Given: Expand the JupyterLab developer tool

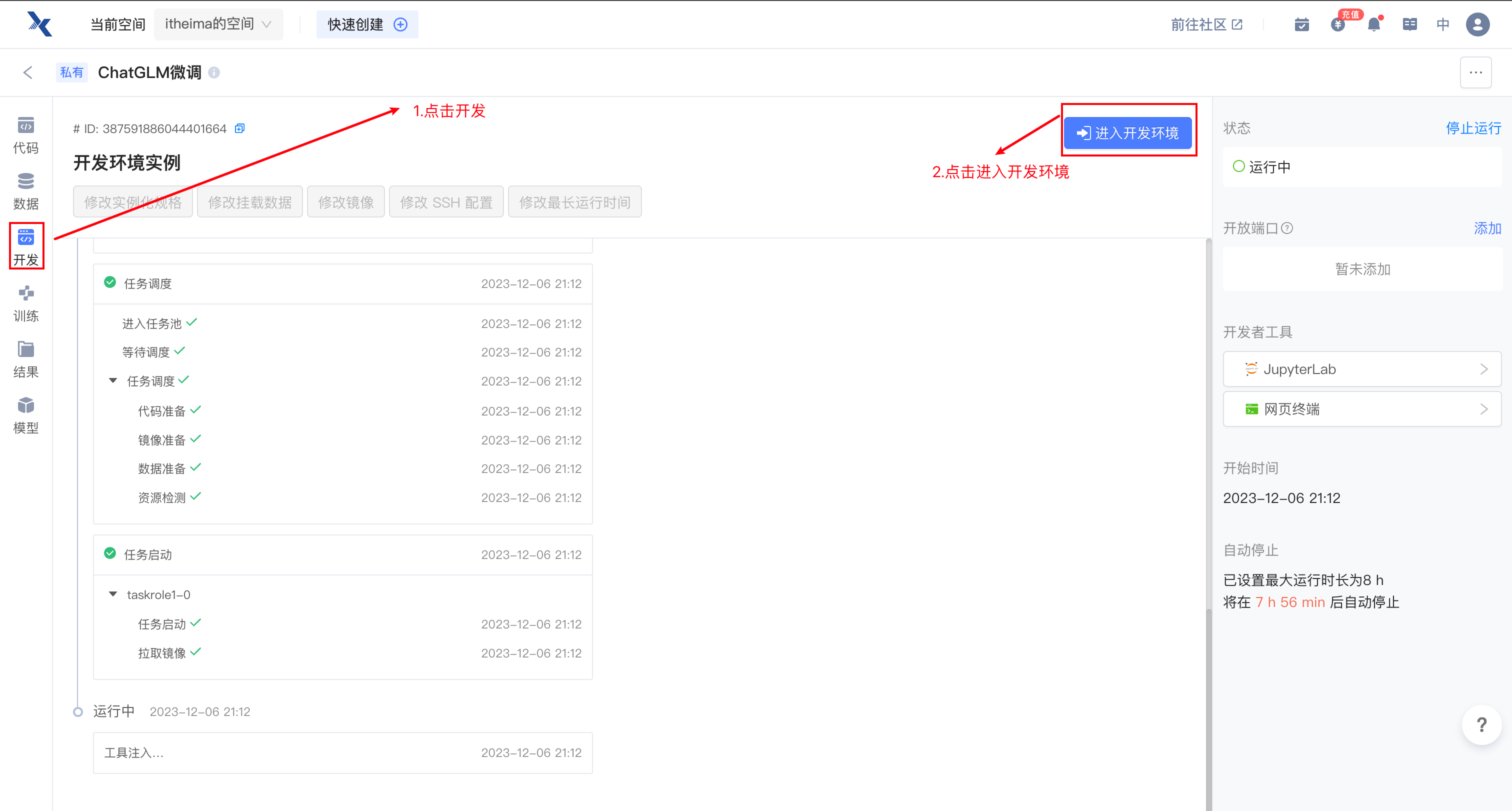Looking at the screenshot, I should point(1361,369).
